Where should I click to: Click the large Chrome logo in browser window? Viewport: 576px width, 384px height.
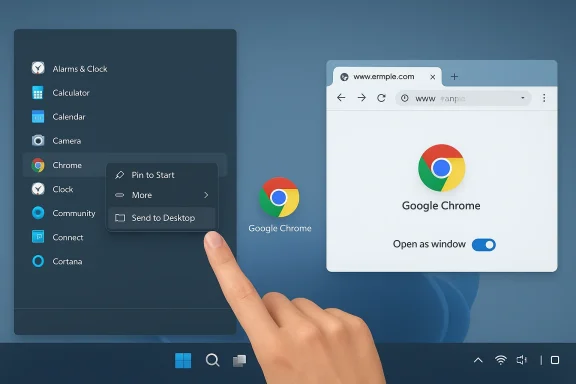pyautogui.click(x=441, y=168)
